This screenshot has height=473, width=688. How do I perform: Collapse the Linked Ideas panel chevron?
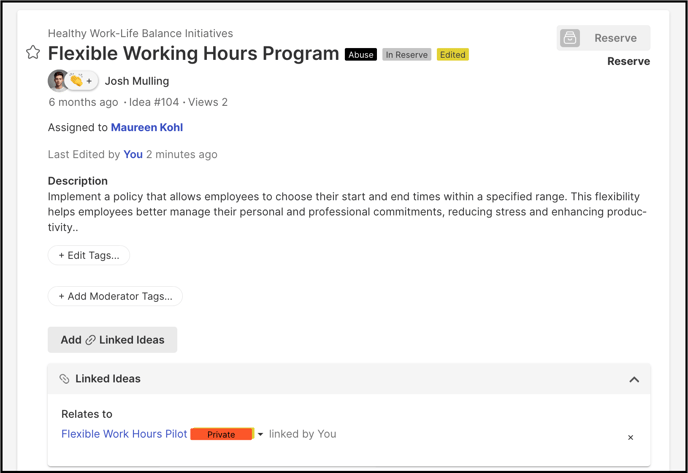634,380
